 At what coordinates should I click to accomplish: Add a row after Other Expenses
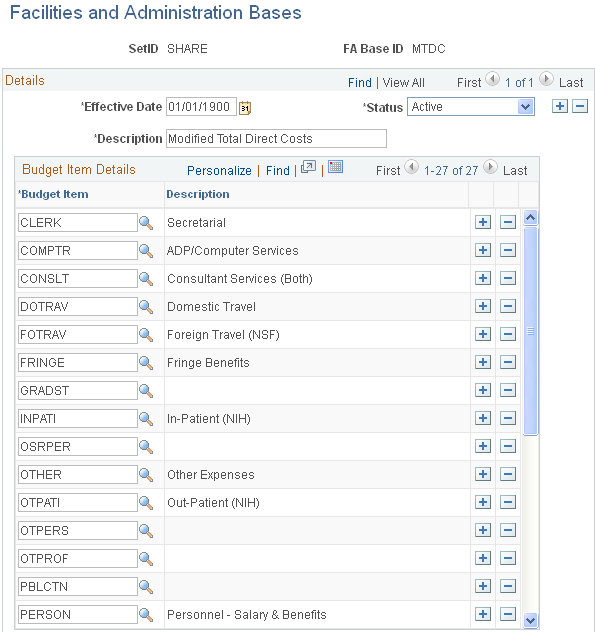click(483, 474)
